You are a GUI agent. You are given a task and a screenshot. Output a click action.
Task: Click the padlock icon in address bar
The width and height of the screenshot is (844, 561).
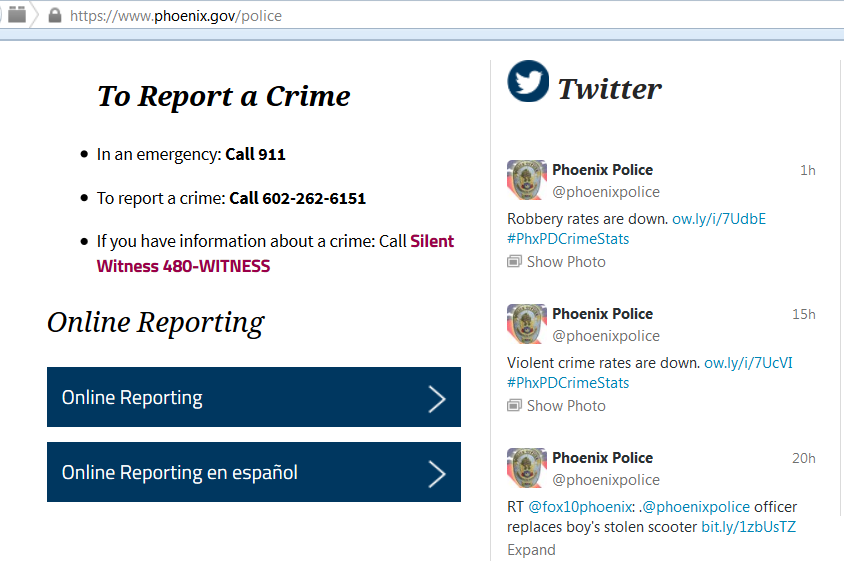pos(54,15)
